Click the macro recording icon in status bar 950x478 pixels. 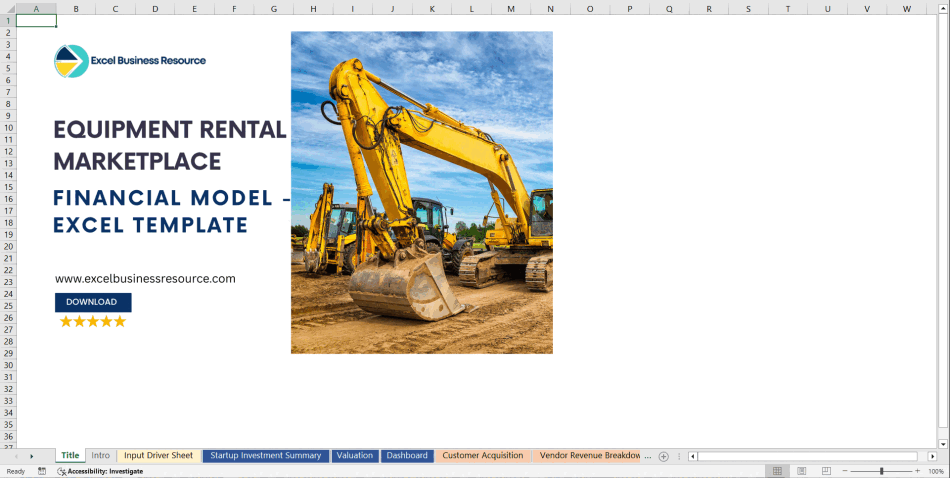[42, 471]
